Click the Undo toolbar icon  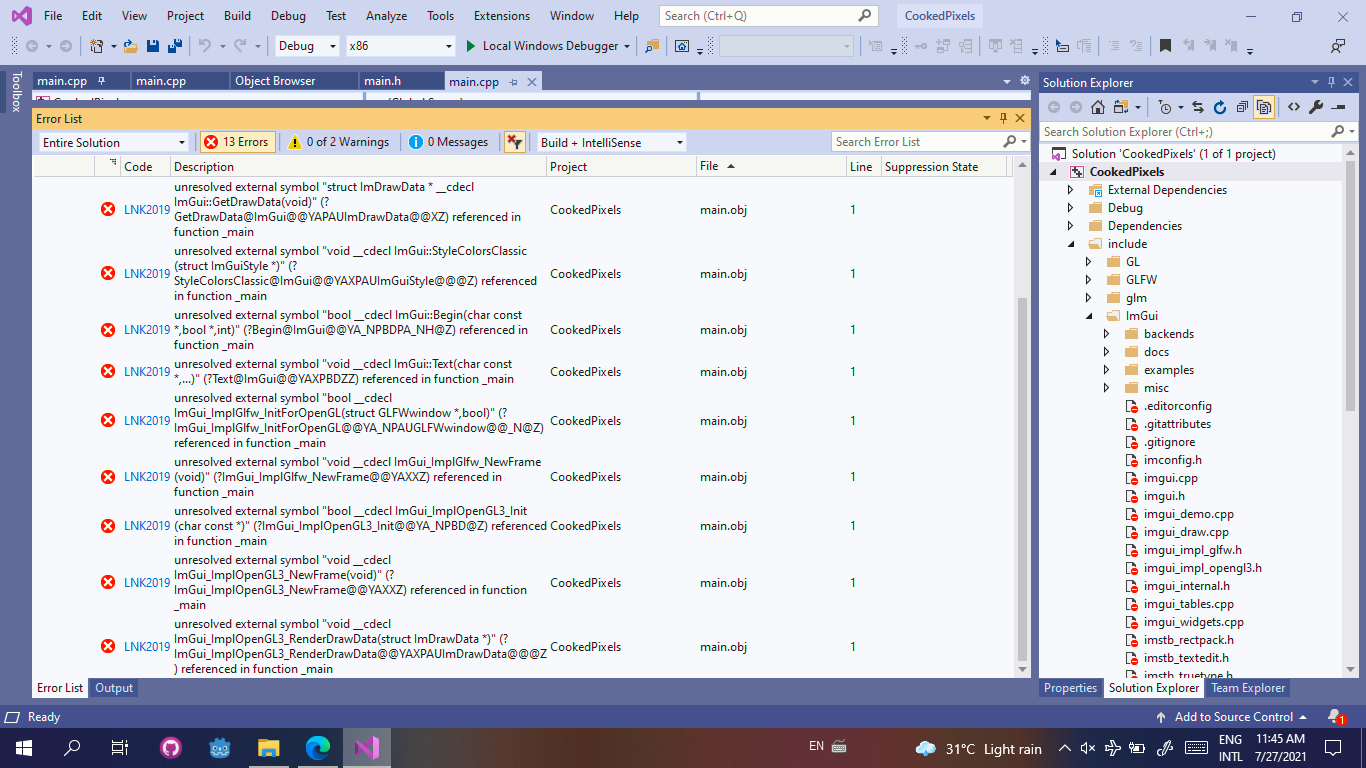coord(206,46)
